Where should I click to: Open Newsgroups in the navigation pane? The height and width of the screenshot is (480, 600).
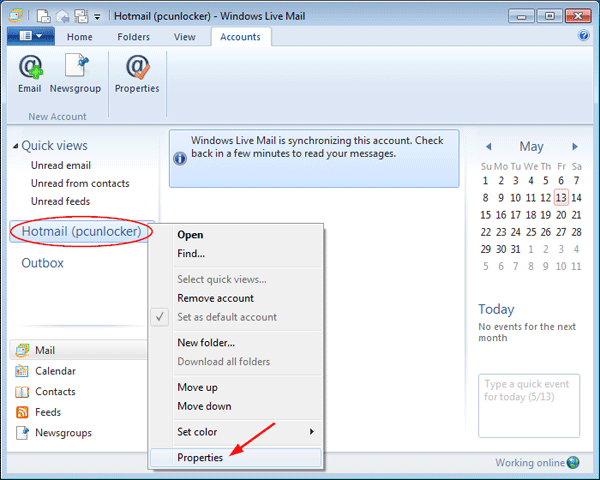[63, 433]
